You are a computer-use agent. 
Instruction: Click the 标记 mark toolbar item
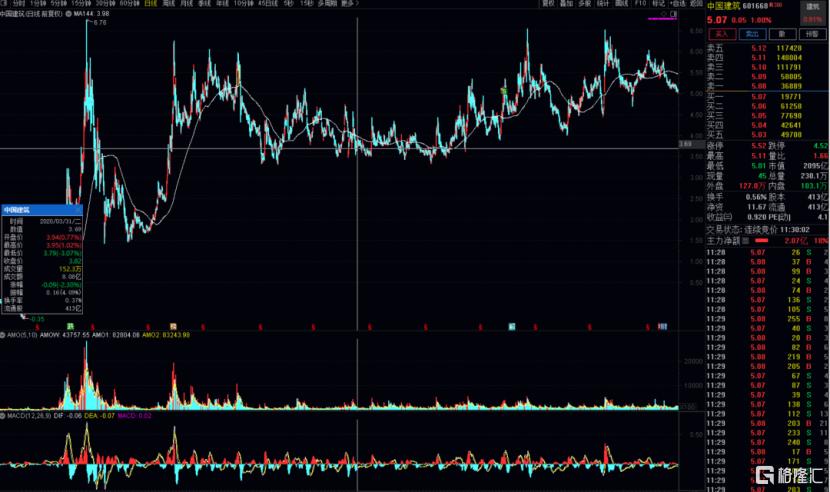coord(658,3)
